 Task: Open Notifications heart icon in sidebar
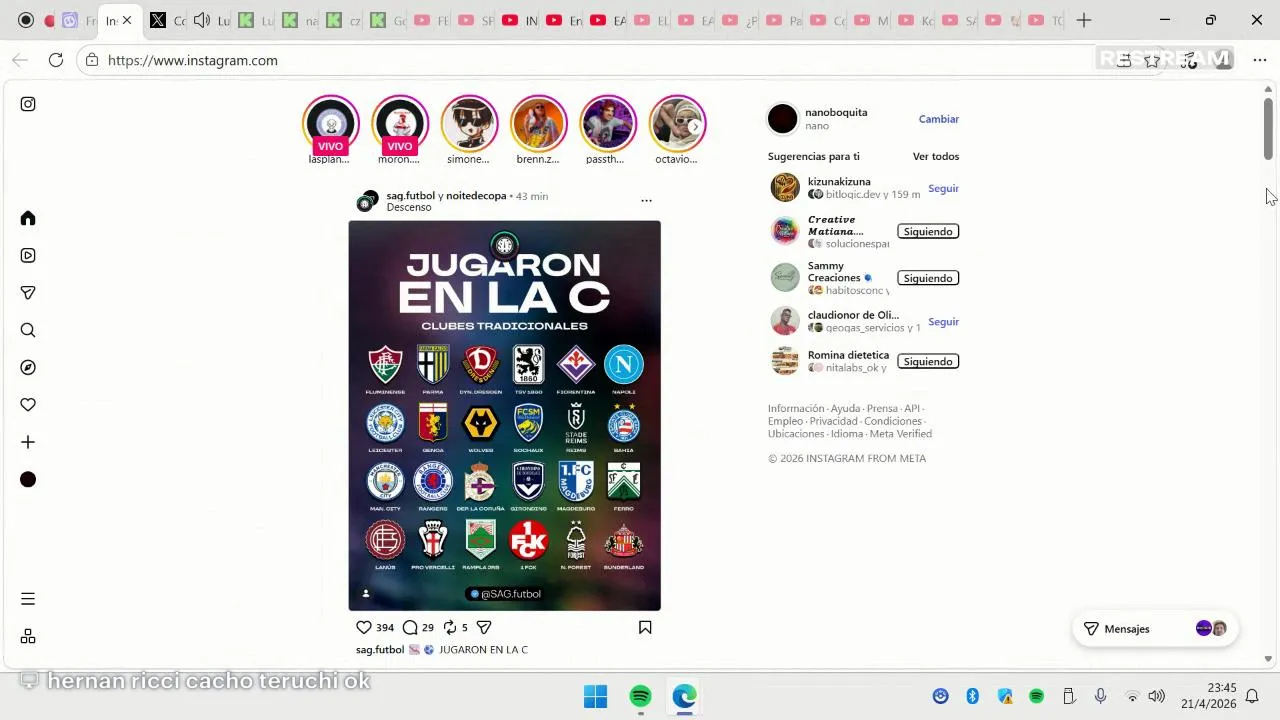tap(28, 405)
